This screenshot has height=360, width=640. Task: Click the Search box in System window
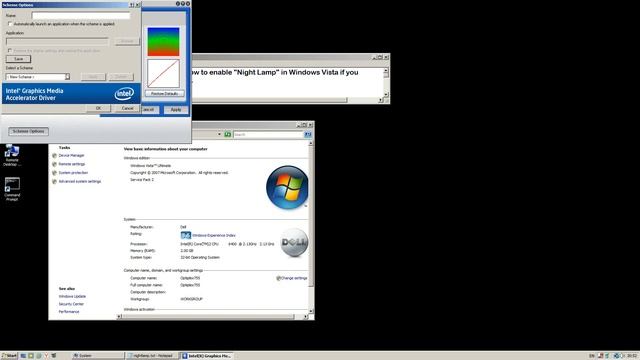[x=268, y=134]
